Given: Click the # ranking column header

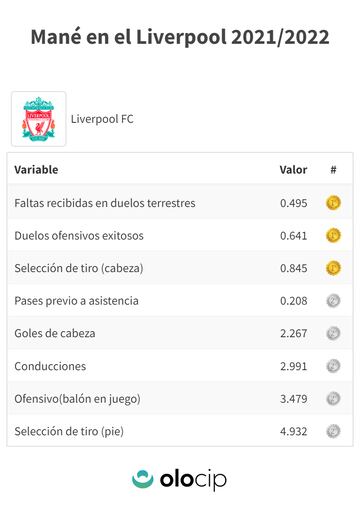Looking at the screenshot, I should (x=333, y=170).
